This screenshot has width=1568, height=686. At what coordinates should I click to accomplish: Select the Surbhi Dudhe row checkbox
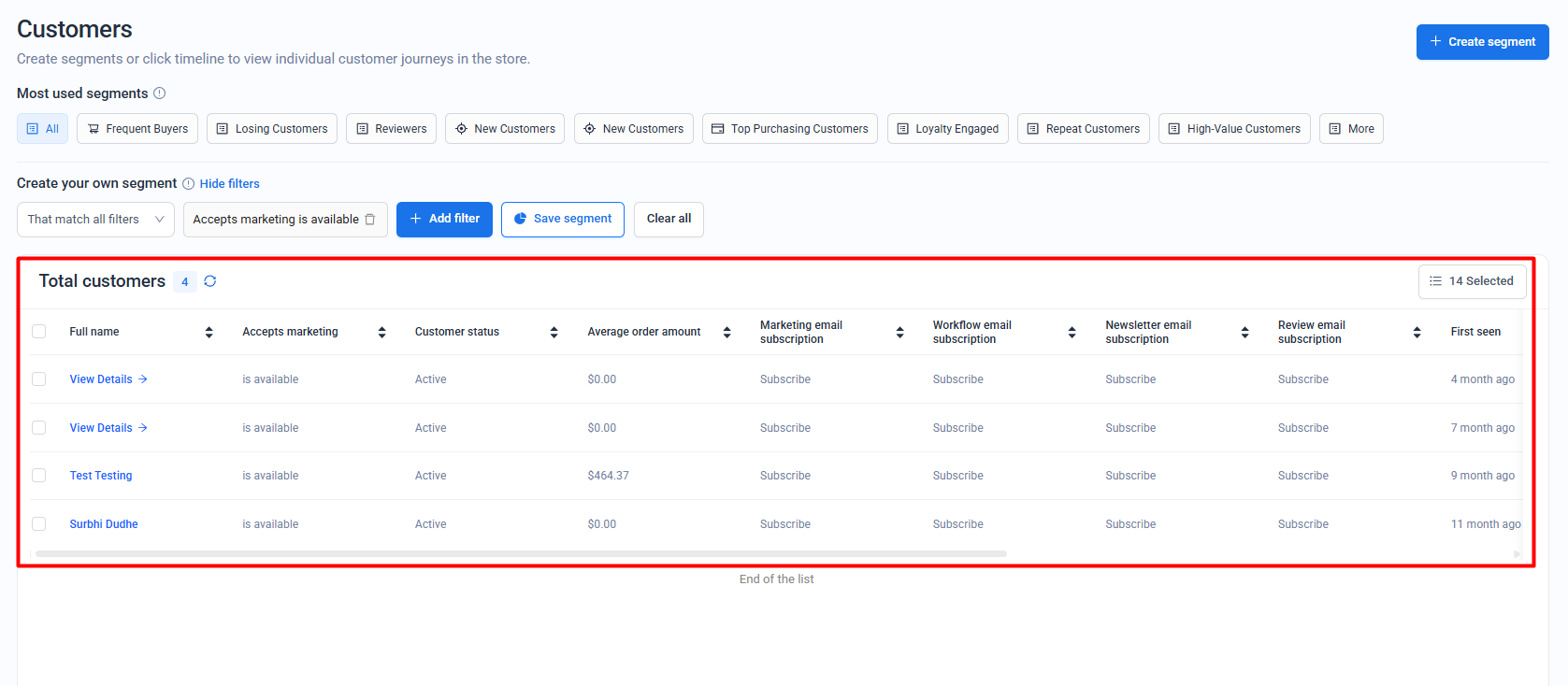(39, 524)
